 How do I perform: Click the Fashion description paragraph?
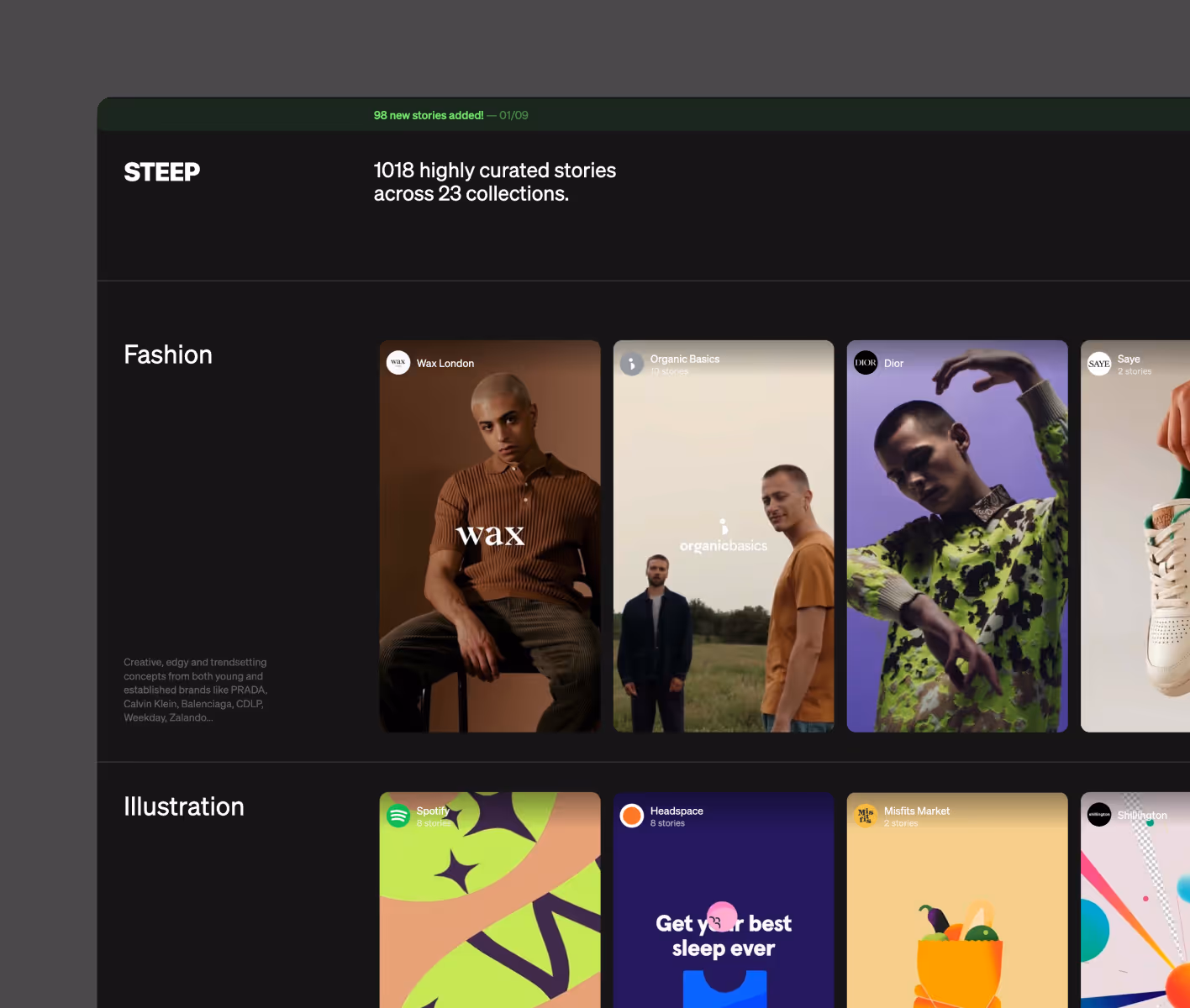196,690
